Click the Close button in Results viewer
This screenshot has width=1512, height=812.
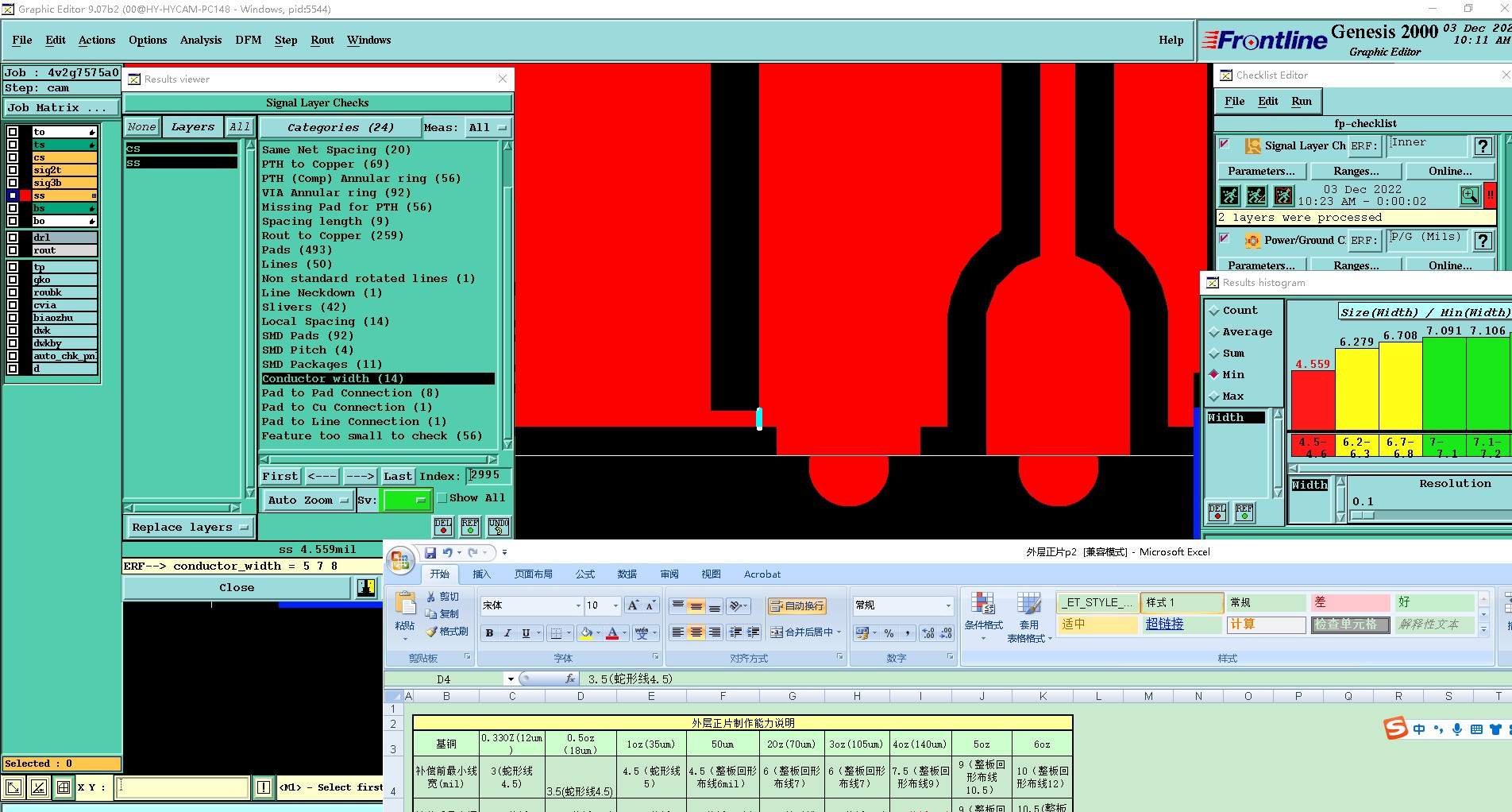pos(237,588)
